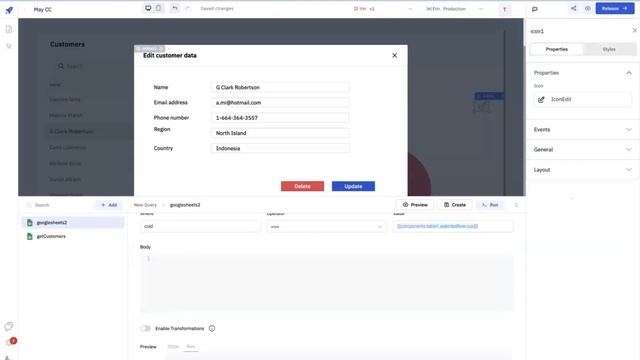Switch to the Styles tab
This screenshot has height=360, width=640.
click(x=609, y=49)
